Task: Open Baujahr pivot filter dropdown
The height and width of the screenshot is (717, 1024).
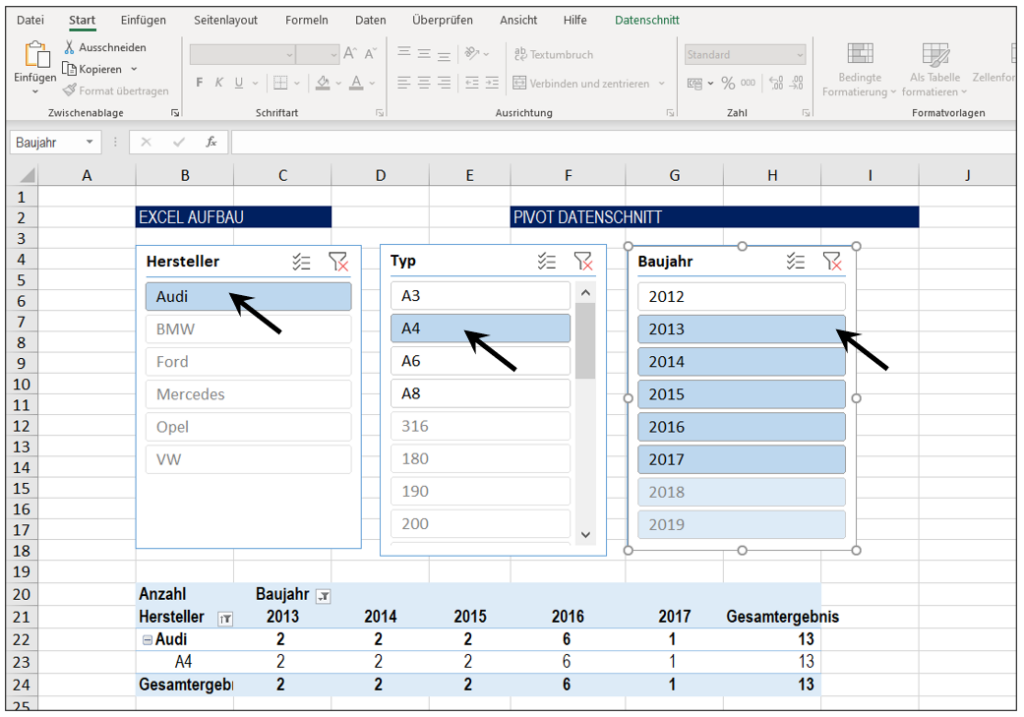Action: (x=323, y=596)
